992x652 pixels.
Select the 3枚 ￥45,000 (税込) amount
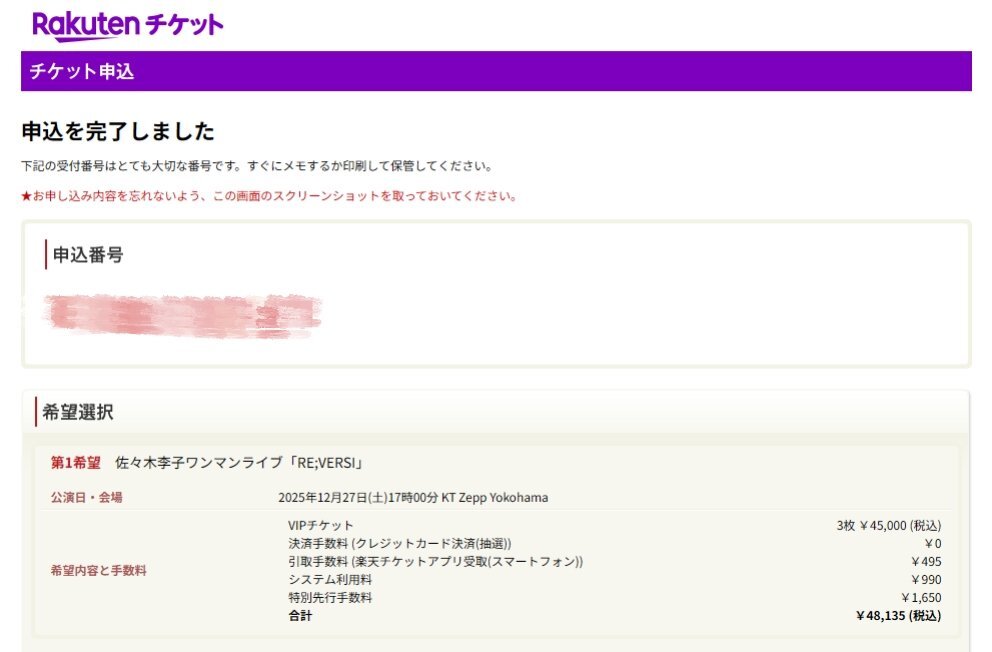pyautogui.click(x=889, y=526)
